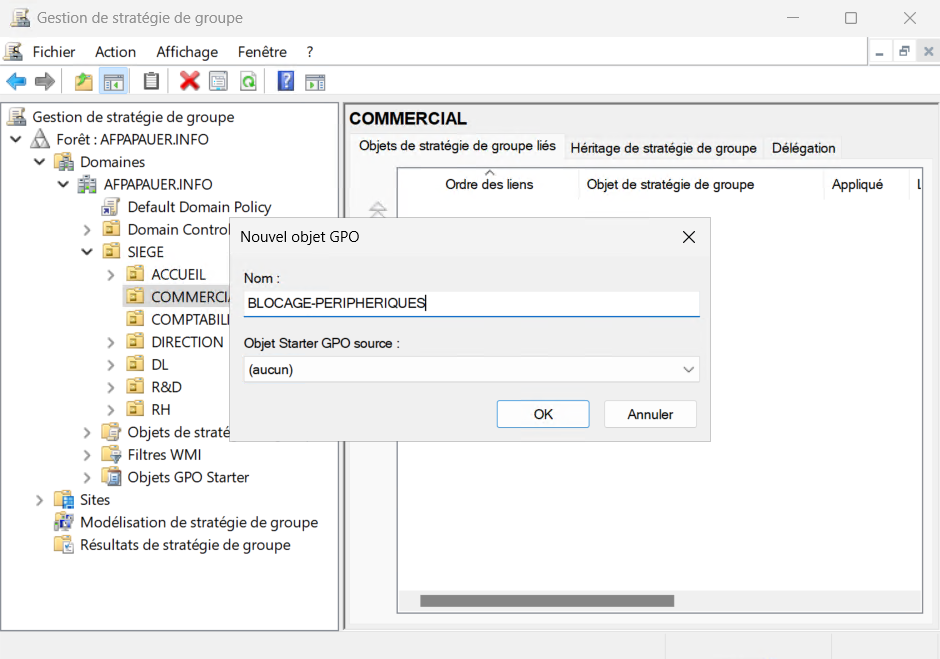Open Properties via the toolbar icon
The width and height of the screenshot is (940, 659).
tap(218, 82)
